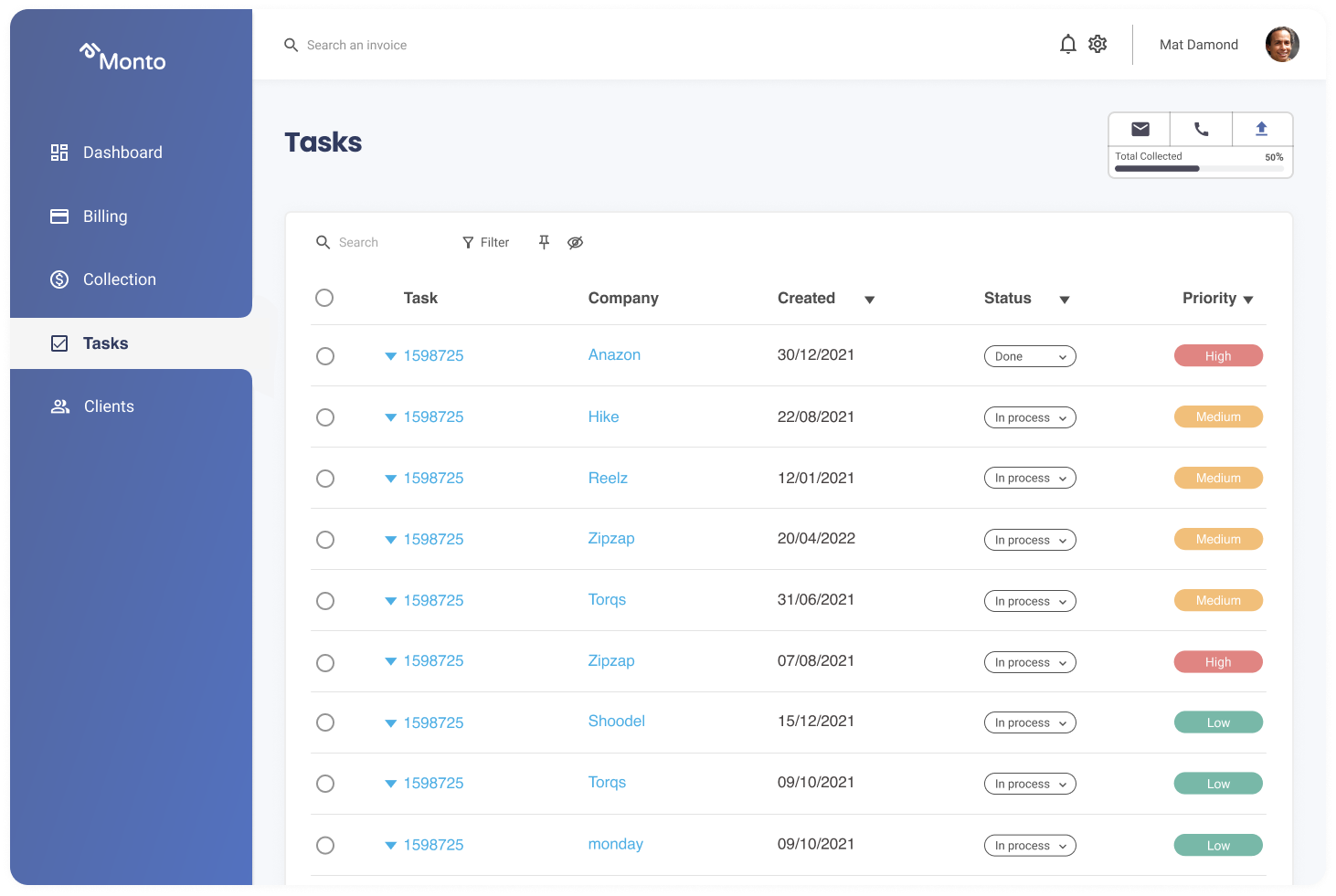Click the Dashboard grid icon
1336x896 pixels.
[x=59, y=153]
